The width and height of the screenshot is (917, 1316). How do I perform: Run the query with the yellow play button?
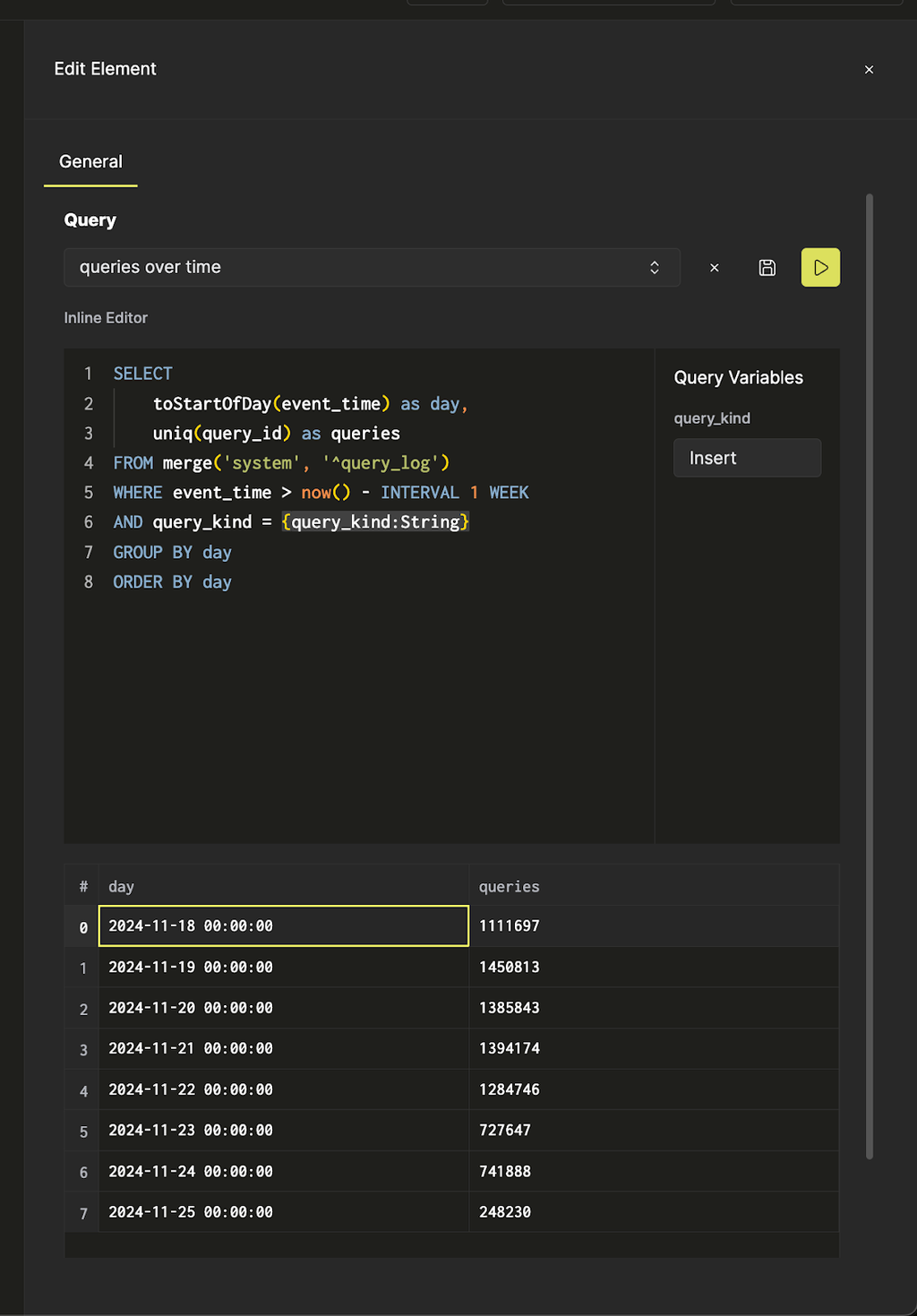(819, 267)
